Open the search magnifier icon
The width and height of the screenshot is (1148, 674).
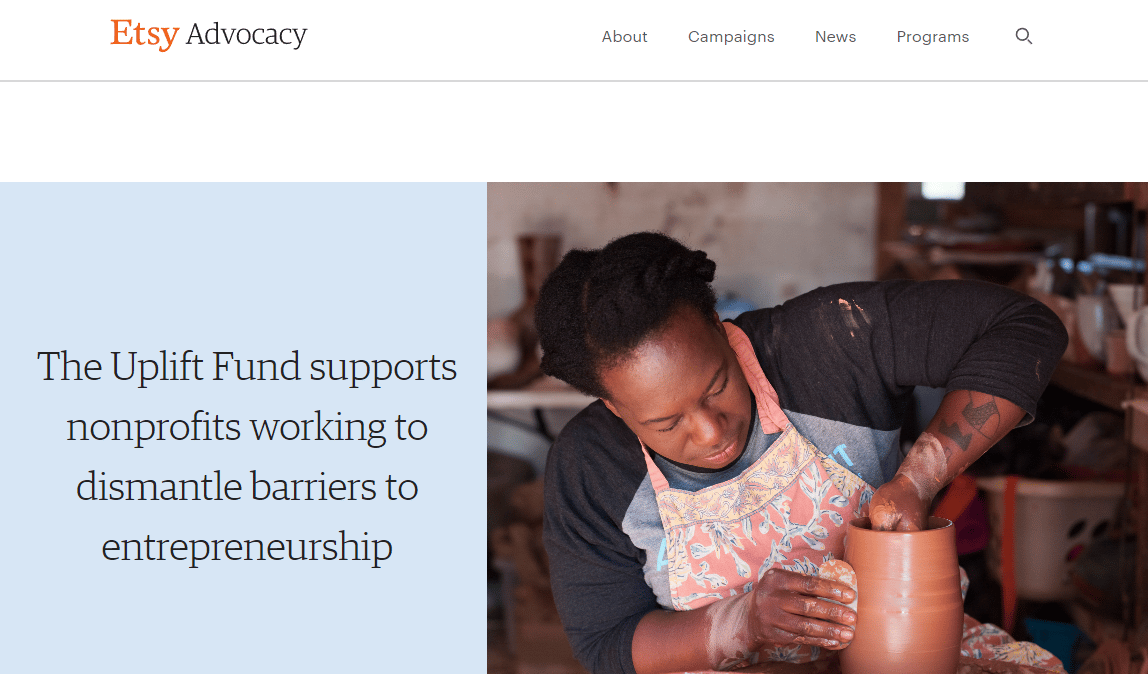click(1024, 36)
